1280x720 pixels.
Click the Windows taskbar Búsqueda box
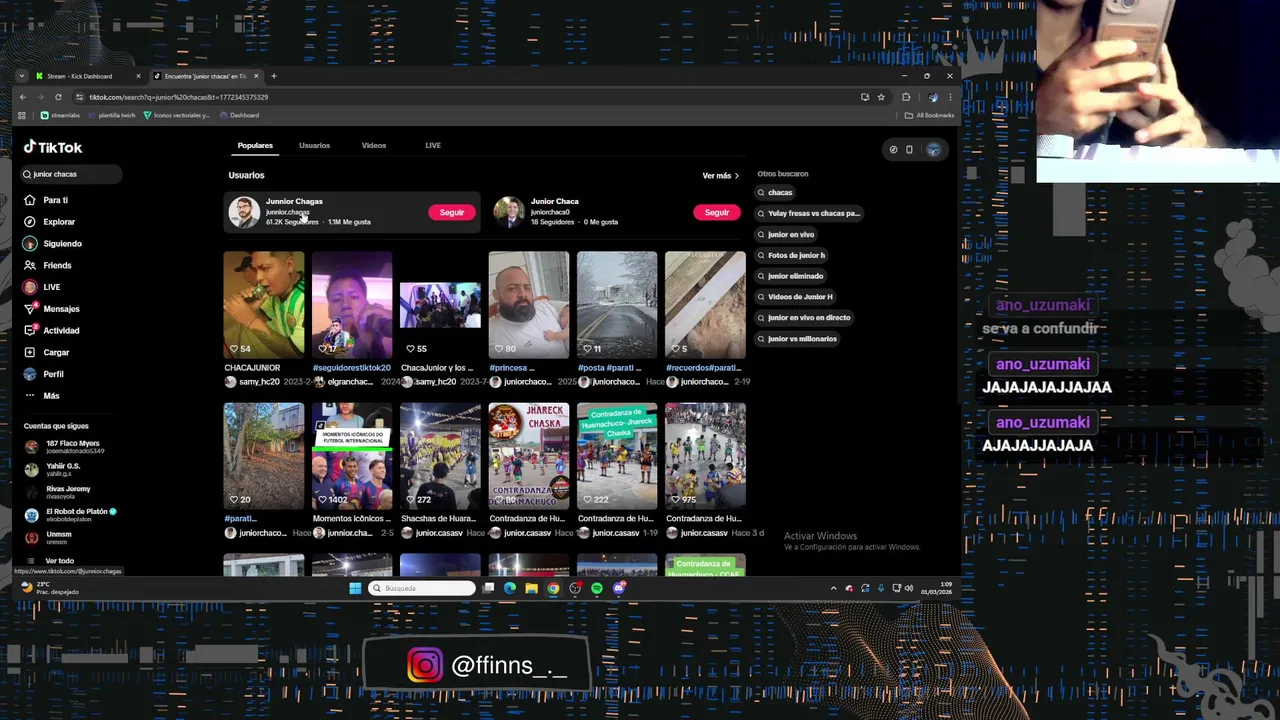[x=422, y=588]
